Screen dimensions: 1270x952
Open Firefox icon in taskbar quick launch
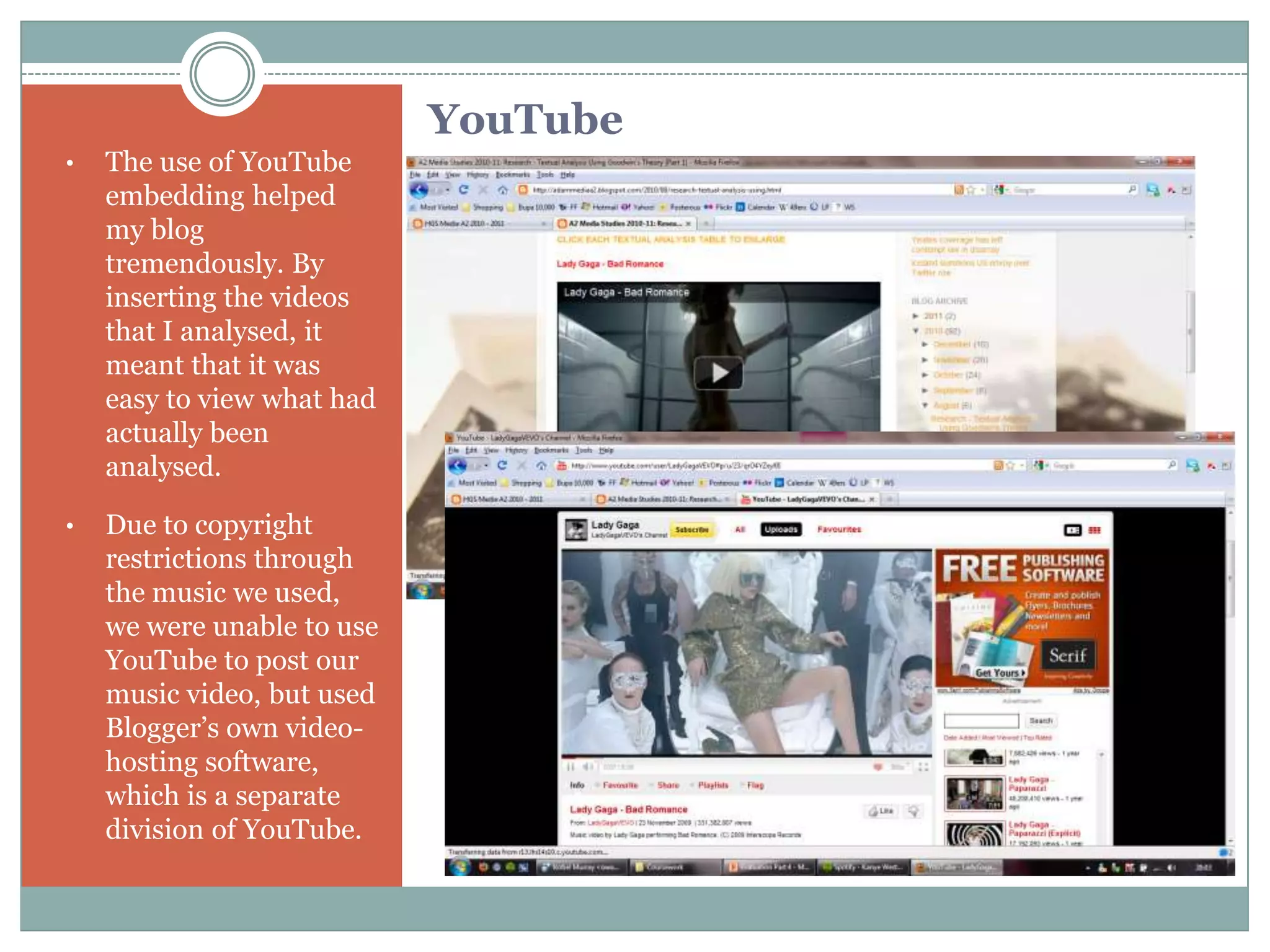tap(483, 867)
